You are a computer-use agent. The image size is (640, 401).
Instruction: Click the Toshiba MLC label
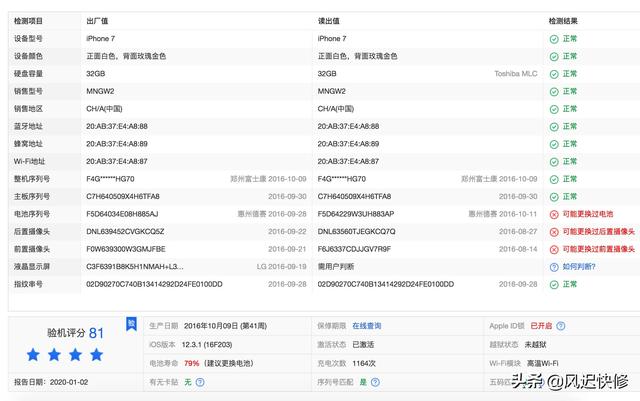516,74
